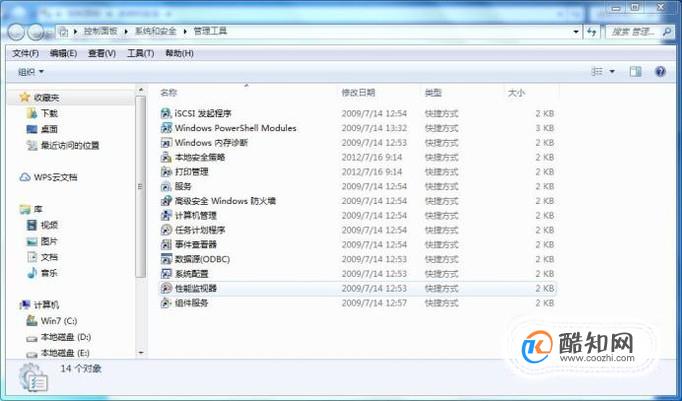Open Win7 (C:) drive
This screenshot has height=401, width=682.
click(x=52, y=321)
